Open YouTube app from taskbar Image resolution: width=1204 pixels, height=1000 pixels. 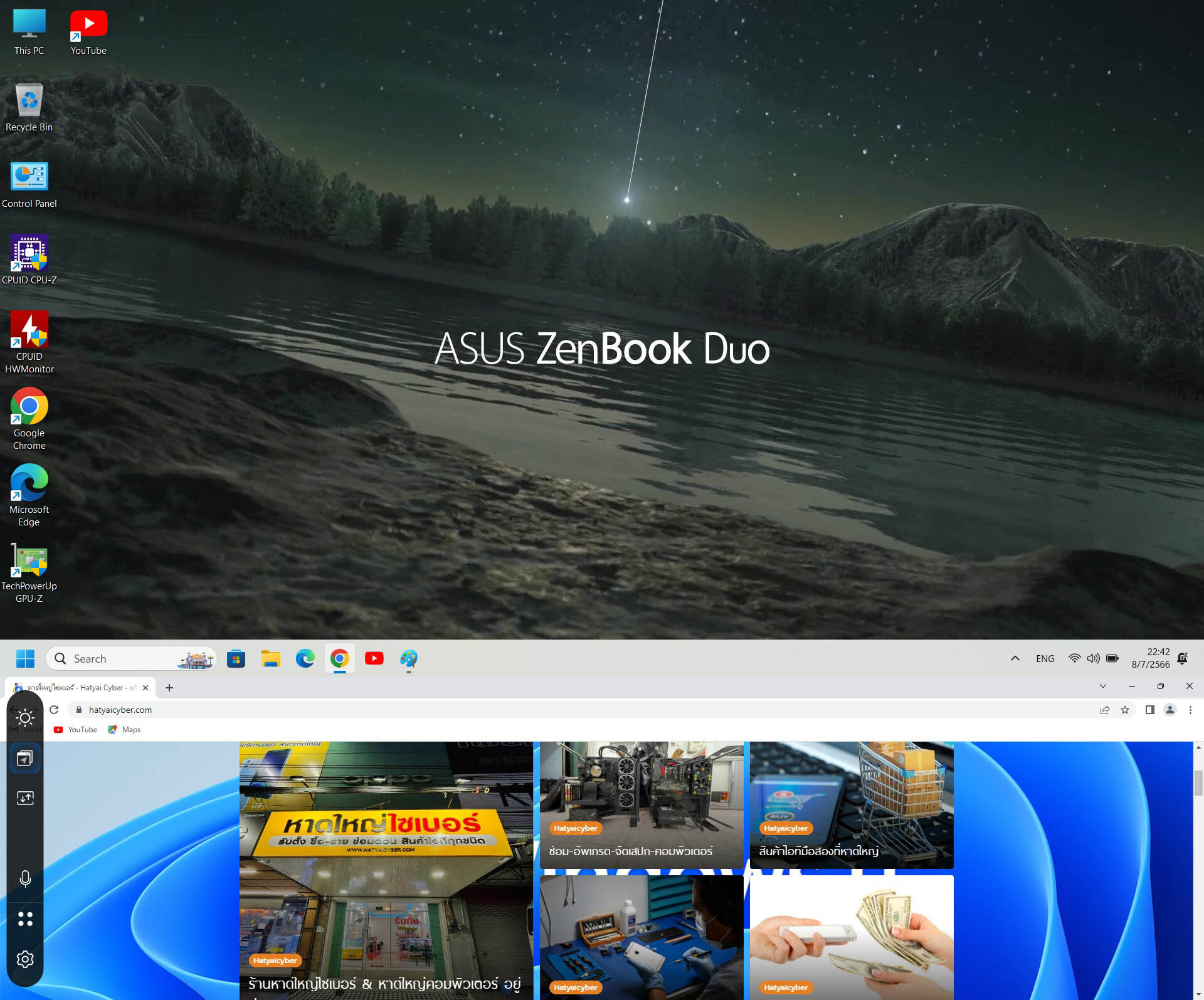tap(374, 658)
